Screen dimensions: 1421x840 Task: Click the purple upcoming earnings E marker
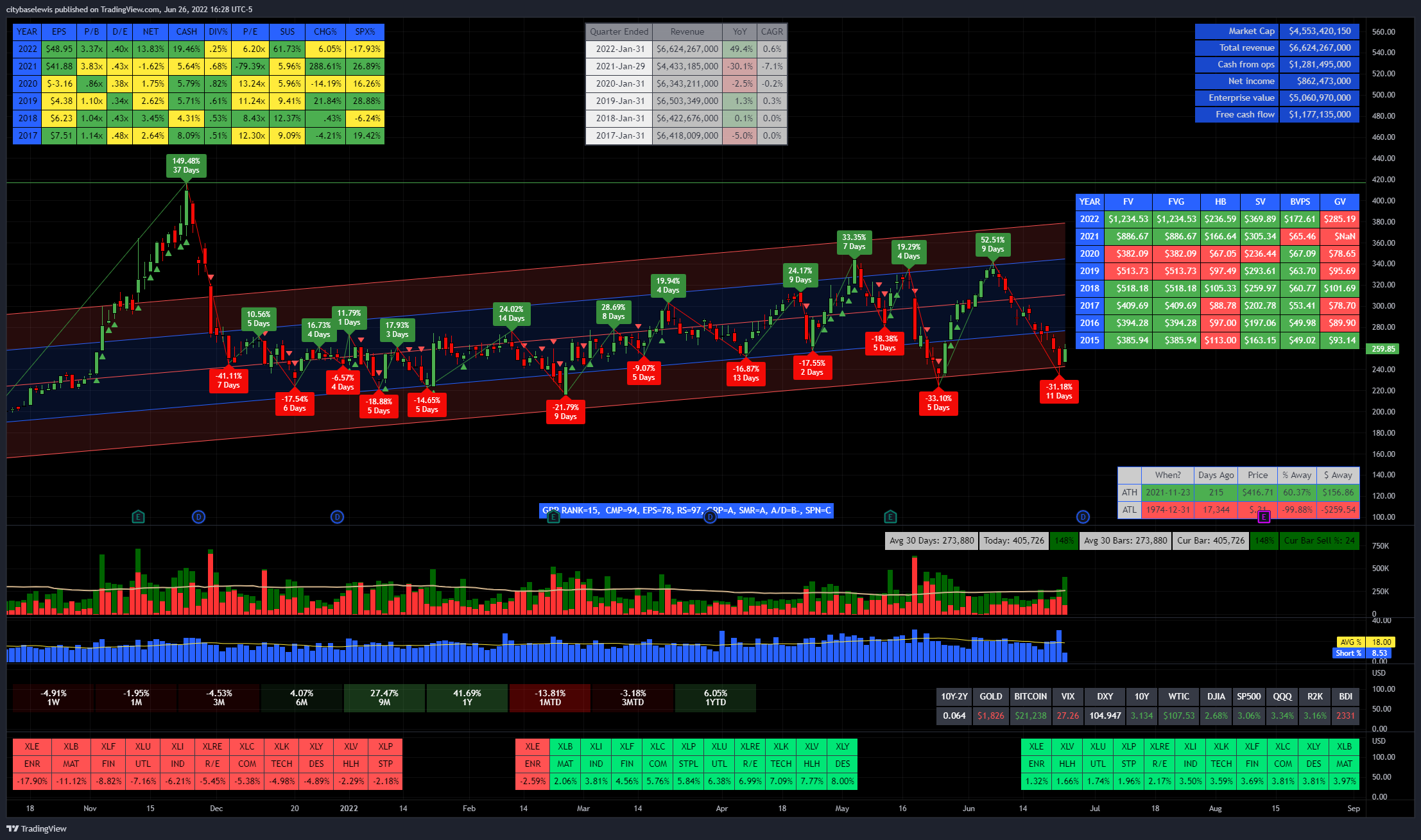click(1264, 517)
